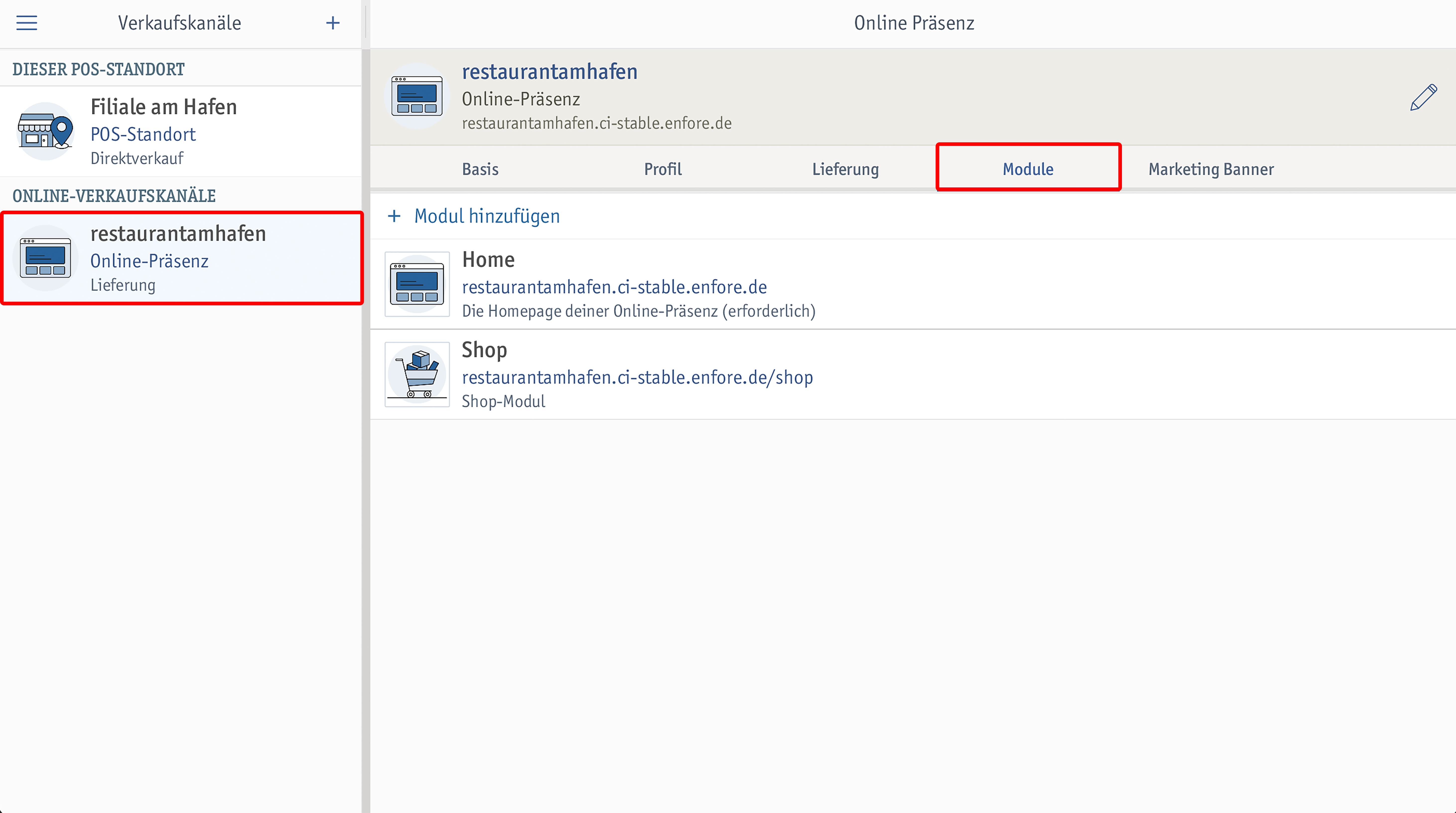Viewport: 1456px width, 813px height.
Task: Select the Module tab
Action: coord(1028,169)
